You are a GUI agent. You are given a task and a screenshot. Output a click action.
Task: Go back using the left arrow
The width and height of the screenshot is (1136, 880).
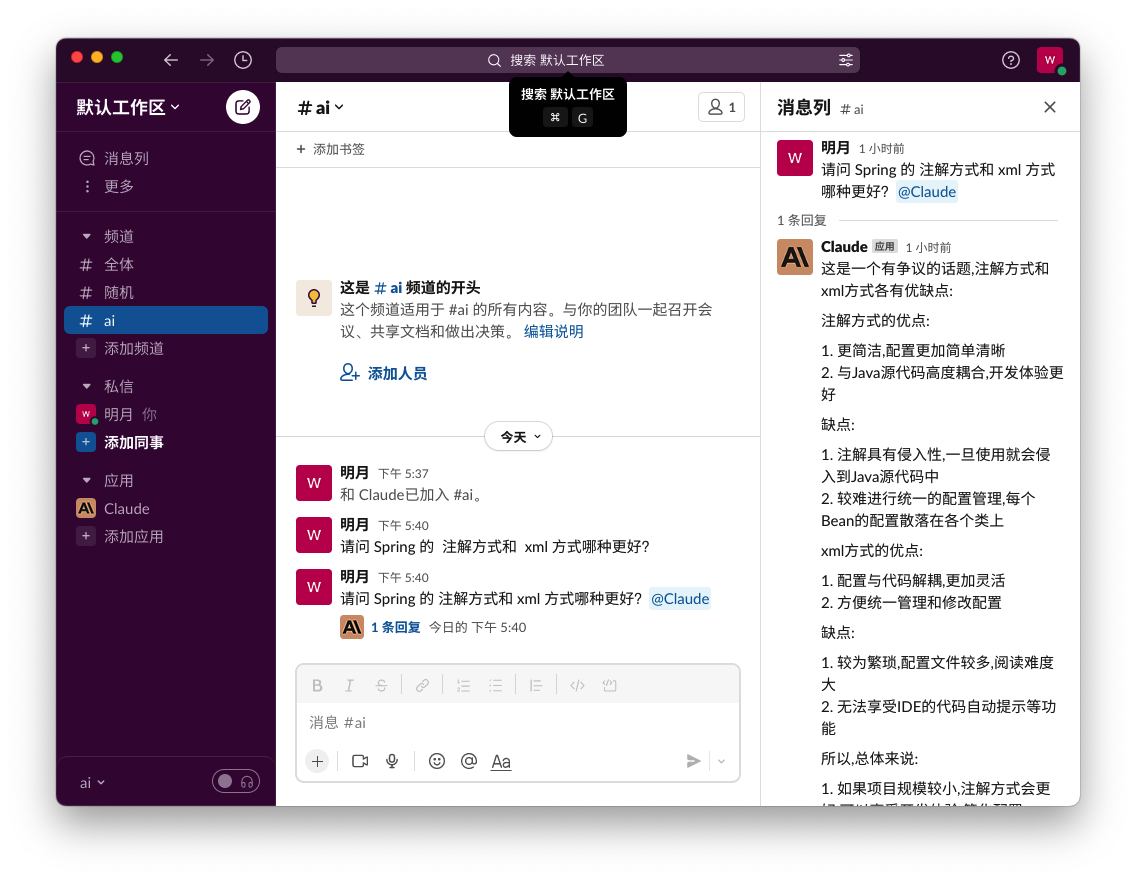click(171, 60)
